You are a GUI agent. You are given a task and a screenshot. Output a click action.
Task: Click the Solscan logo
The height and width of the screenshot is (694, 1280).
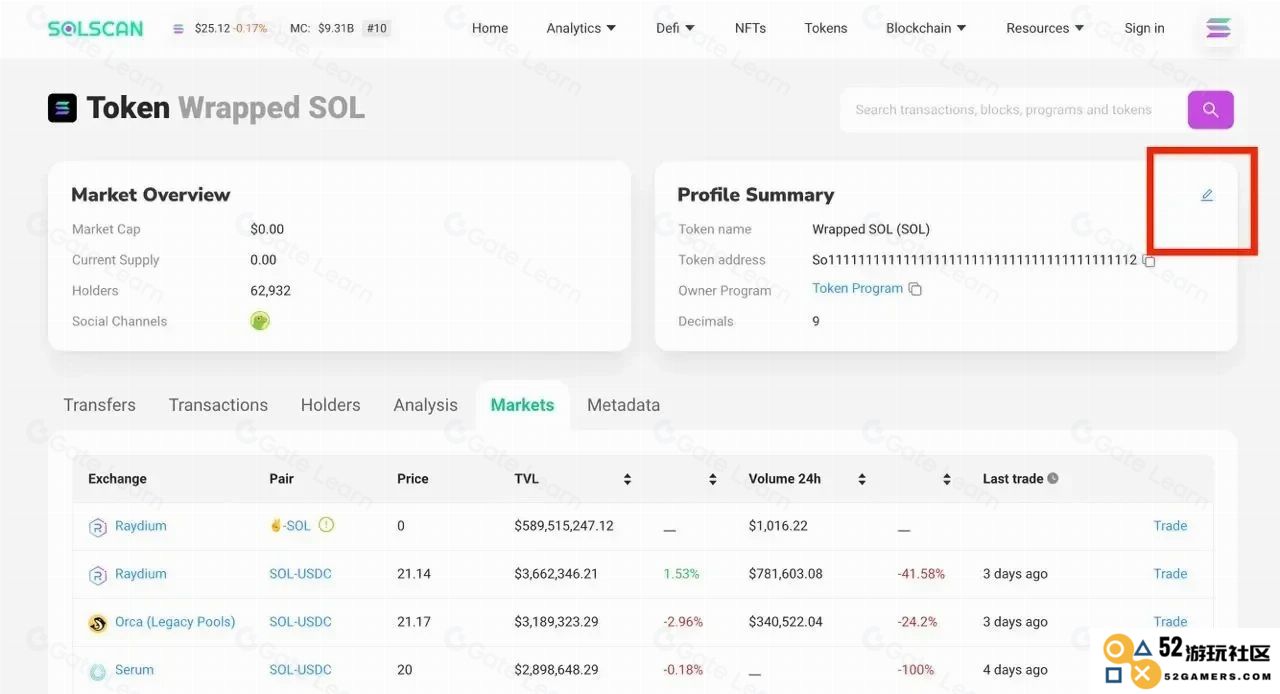(x=95, y=28)
